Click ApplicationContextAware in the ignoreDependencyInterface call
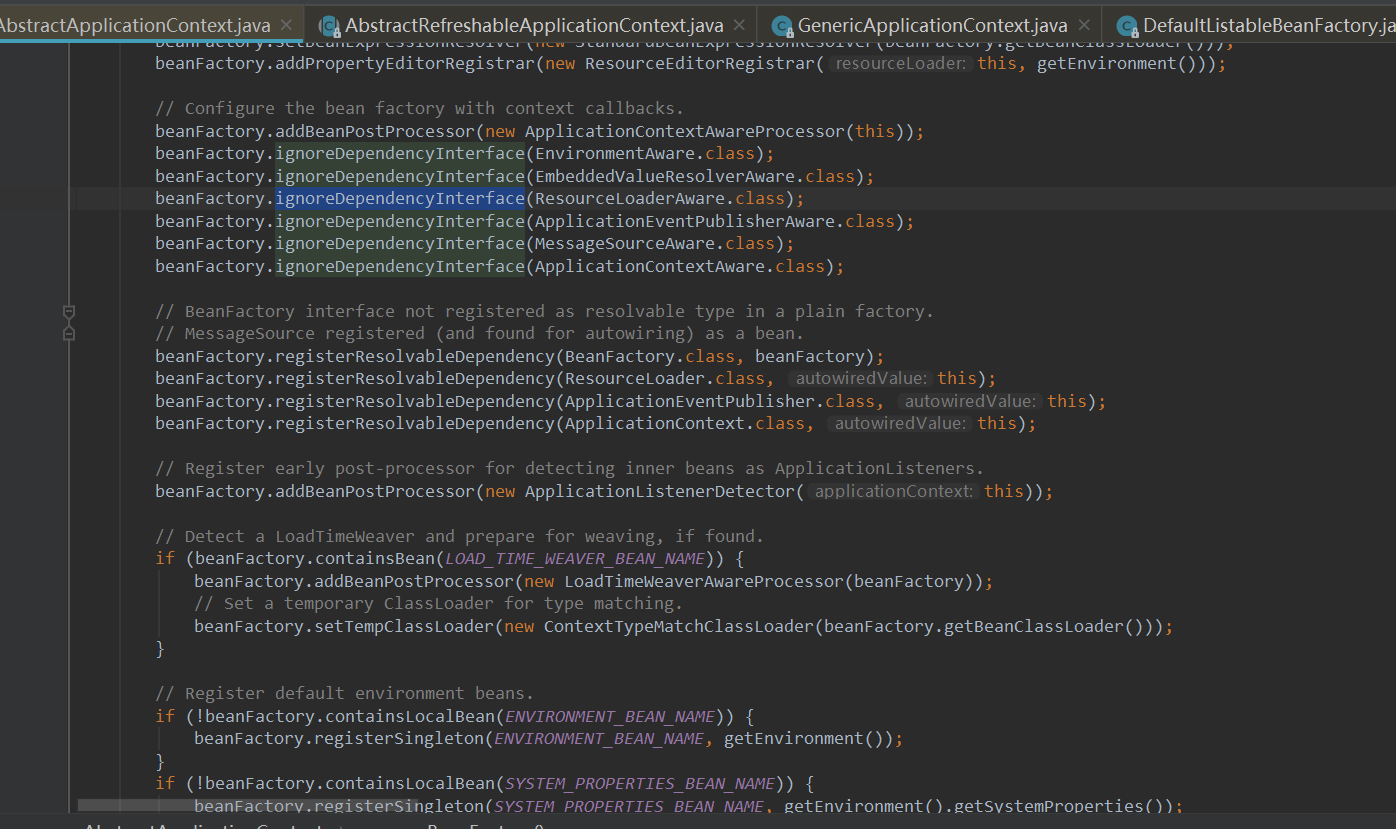Image resolution: width=1396 pixels, height=829 pixels. tap(650, 266)
